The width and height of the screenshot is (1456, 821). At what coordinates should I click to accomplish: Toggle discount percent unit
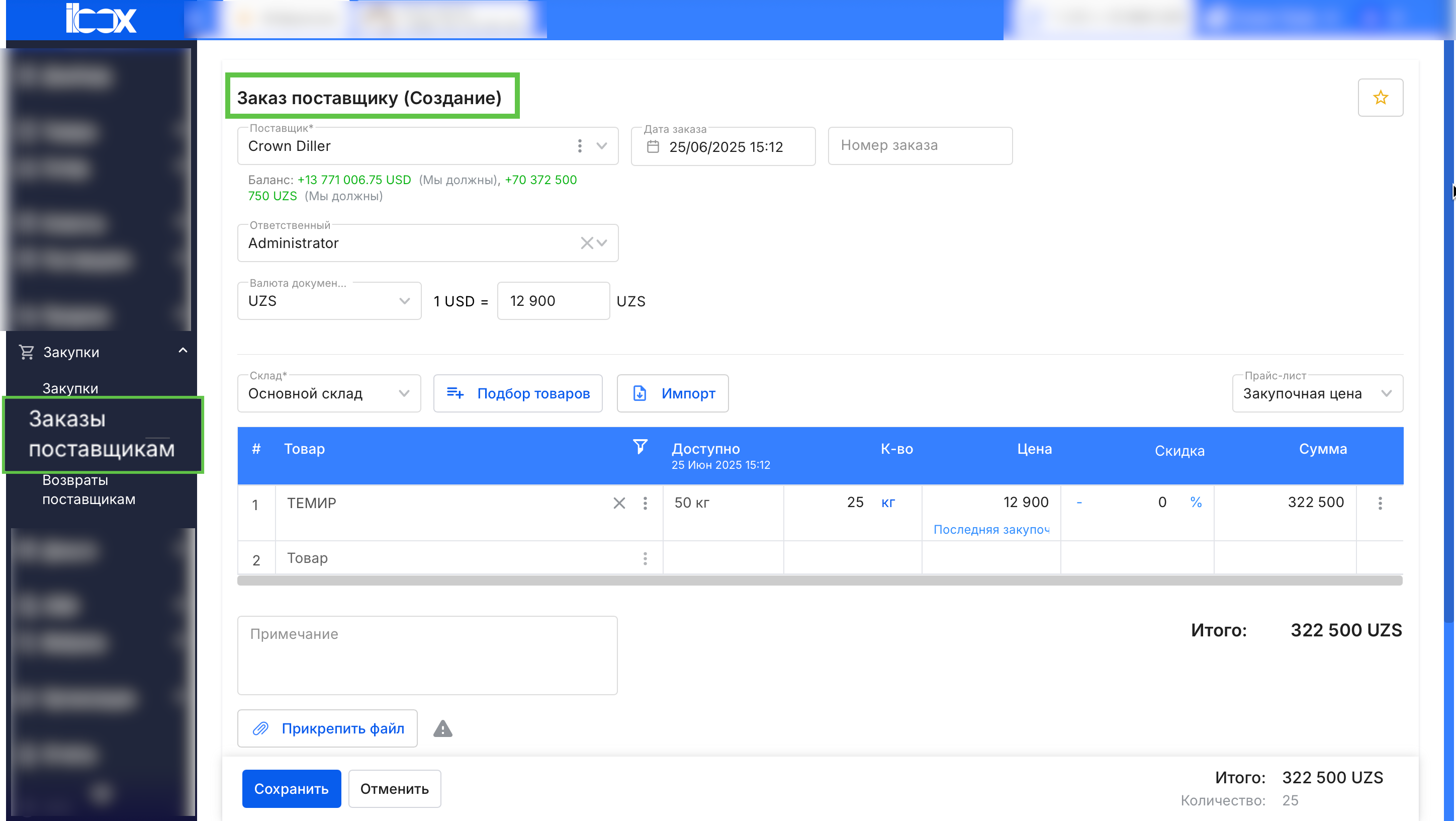click(1196, 502)
